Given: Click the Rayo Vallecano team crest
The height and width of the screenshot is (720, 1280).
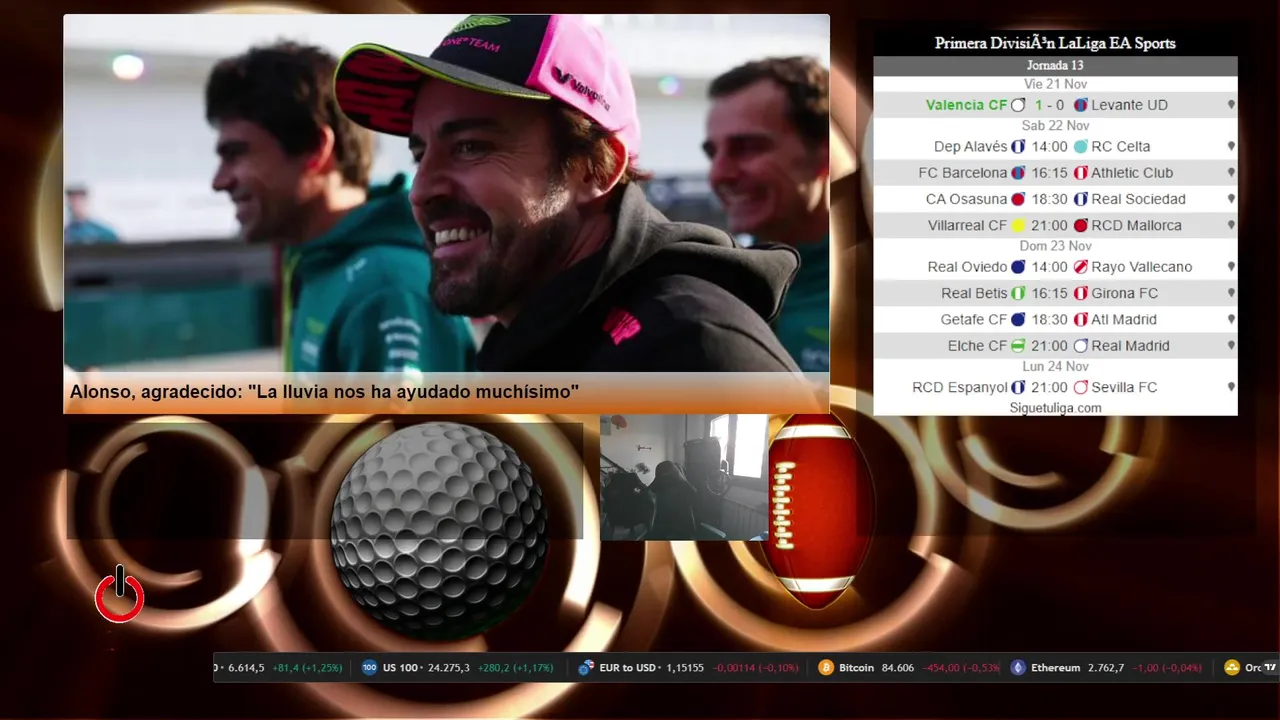Looking at the screenshot, I should coord(1081,267).
